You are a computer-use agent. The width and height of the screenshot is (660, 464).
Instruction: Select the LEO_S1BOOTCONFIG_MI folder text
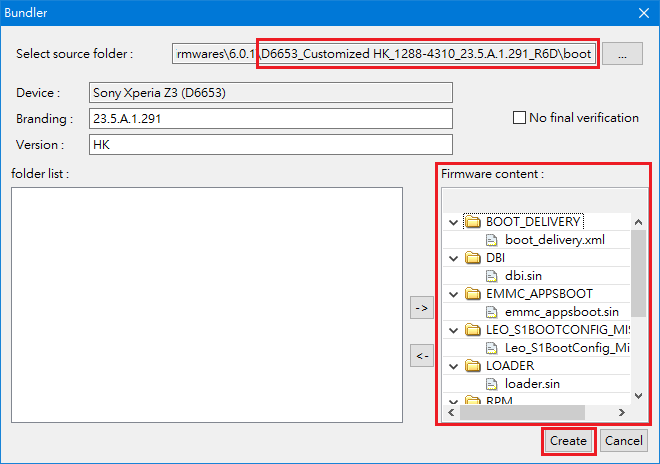point(558,330)
